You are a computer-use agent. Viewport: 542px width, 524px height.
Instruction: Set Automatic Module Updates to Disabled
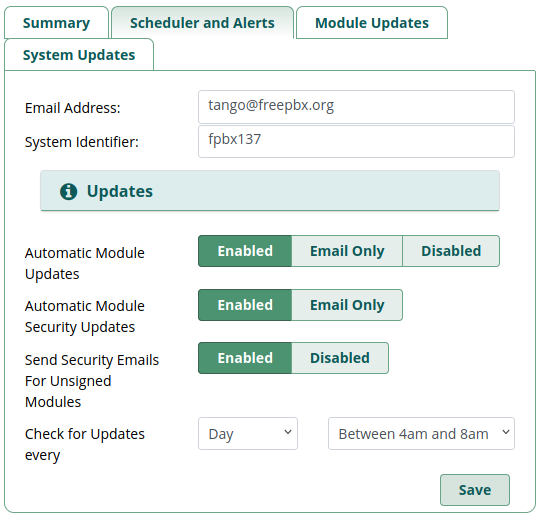451,251
